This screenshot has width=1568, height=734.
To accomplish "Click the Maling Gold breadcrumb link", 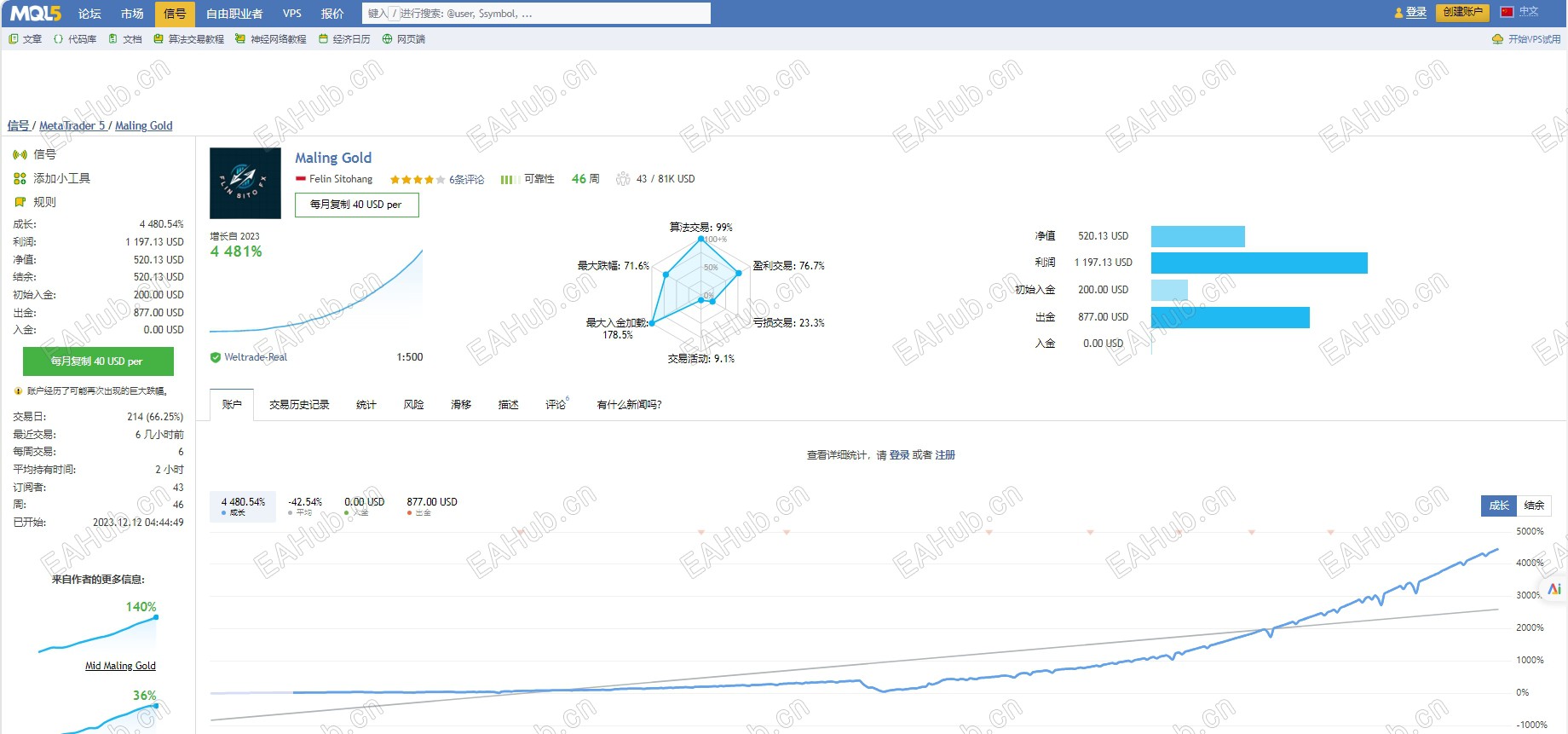I will pos(144,125).
